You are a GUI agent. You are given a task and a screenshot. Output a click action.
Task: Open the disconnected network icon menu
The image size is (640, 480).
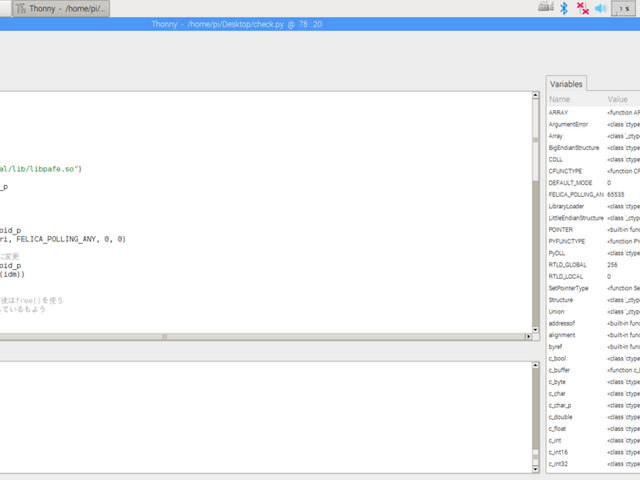click(583, 8)
